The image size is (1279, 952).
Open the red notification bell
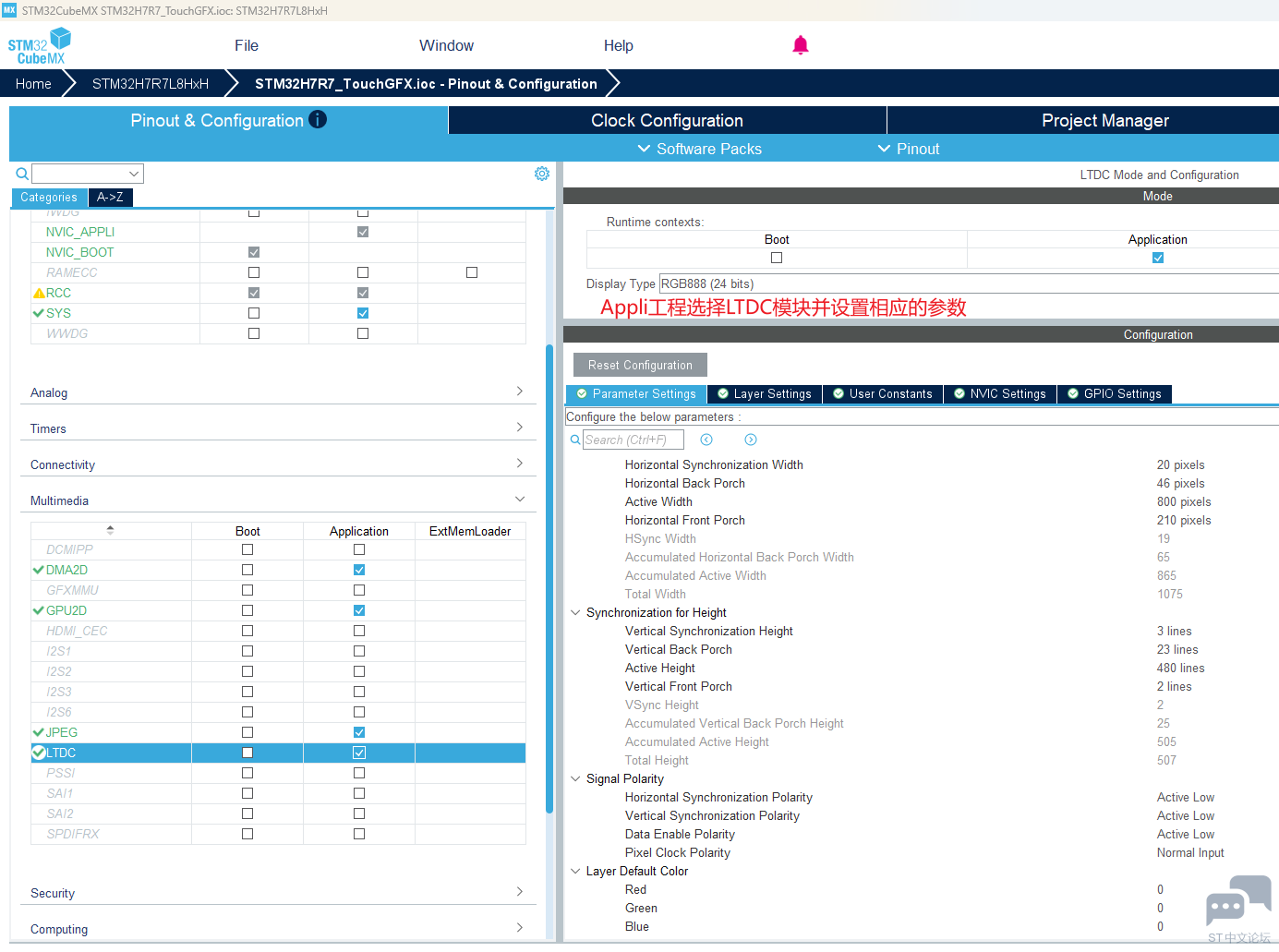click(801, 45)
